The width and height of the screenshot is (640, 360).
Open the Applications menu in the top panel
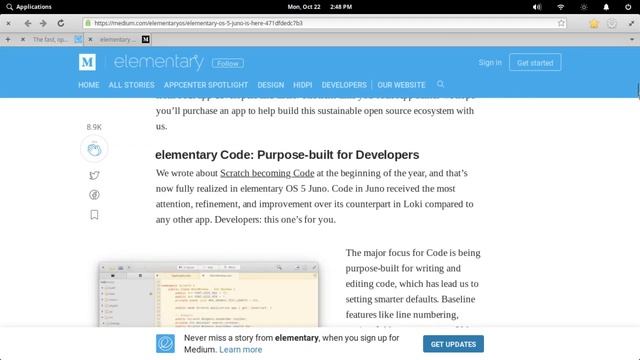[29, 7]
